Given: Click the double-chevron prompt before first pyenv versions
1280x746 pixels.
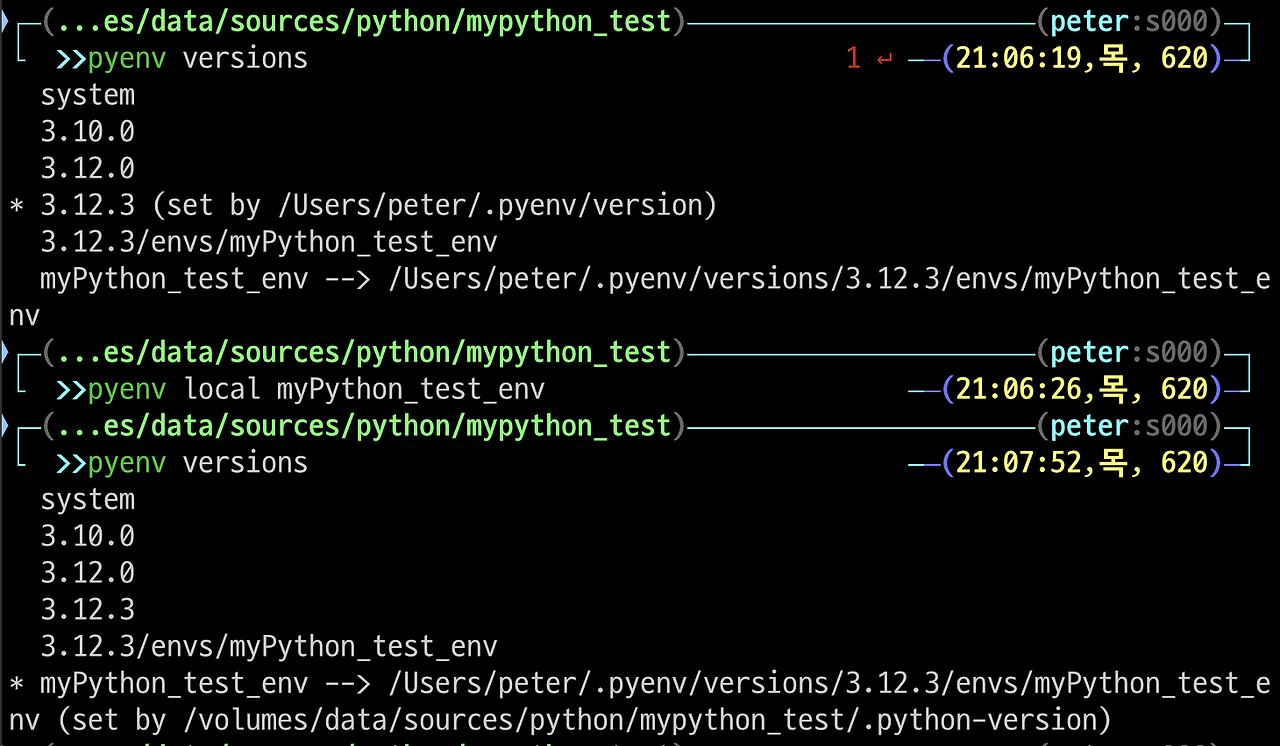Looking at the screenshot, I should click(x=71, y=59).
